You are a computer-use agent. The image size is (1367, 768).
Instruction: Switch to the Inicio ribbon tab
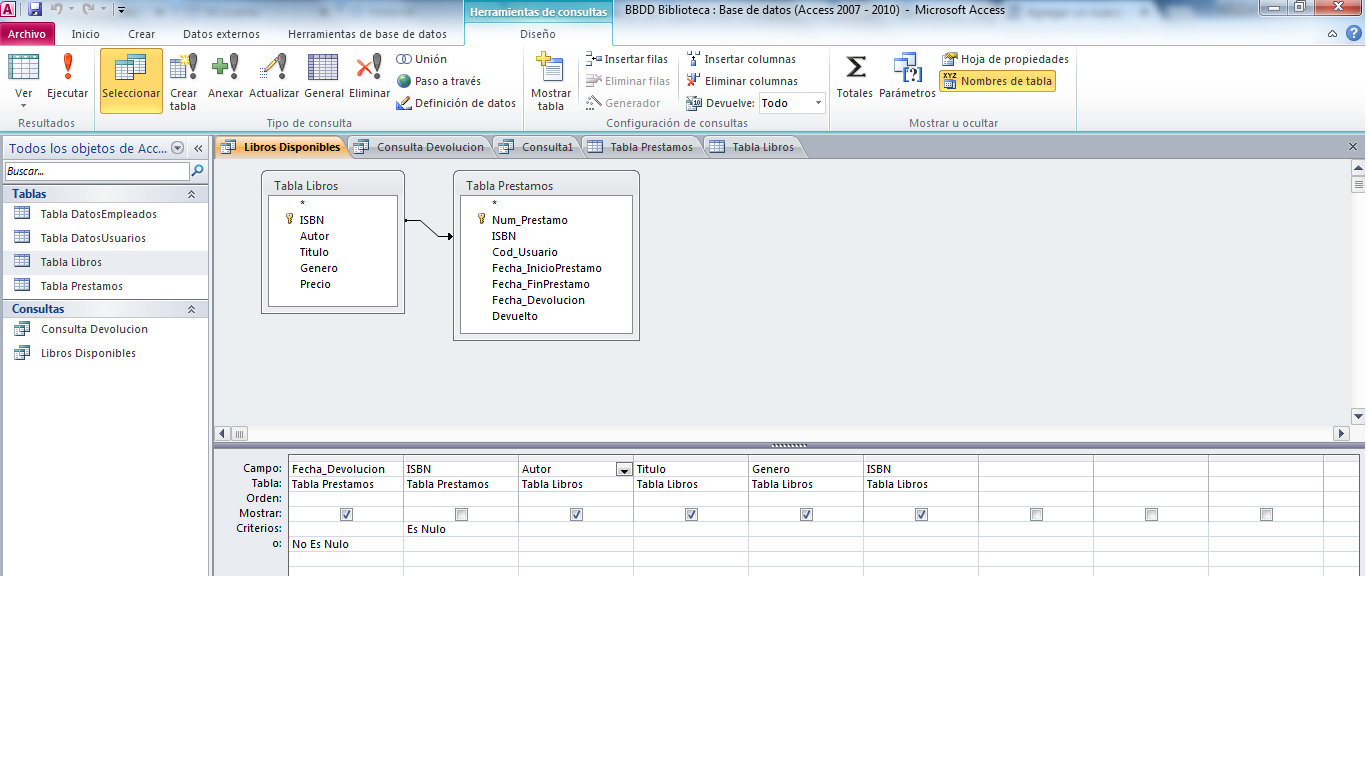(x=86, y=33)
